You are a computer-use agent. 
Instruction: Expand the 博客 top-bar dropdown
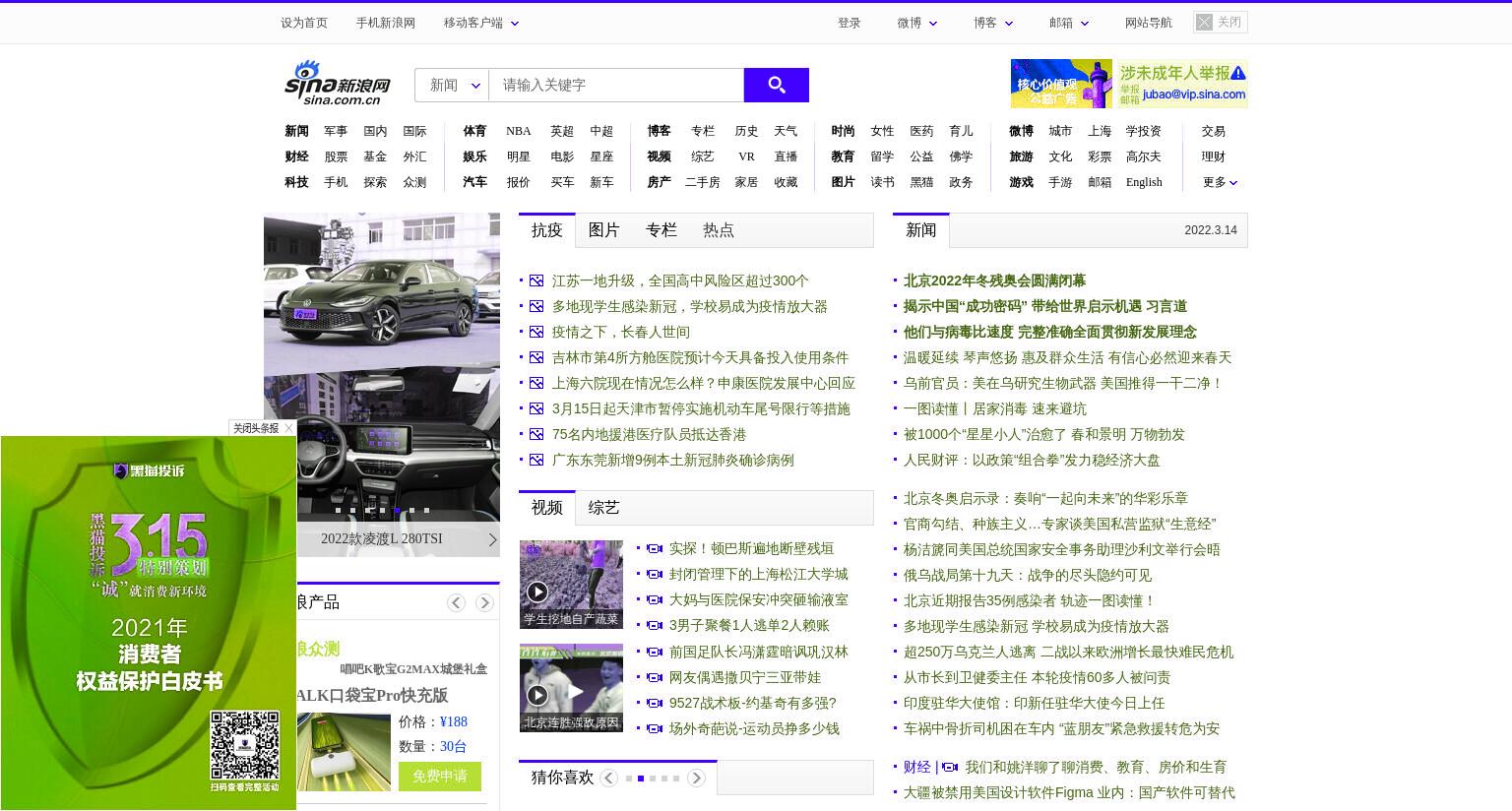993,23
